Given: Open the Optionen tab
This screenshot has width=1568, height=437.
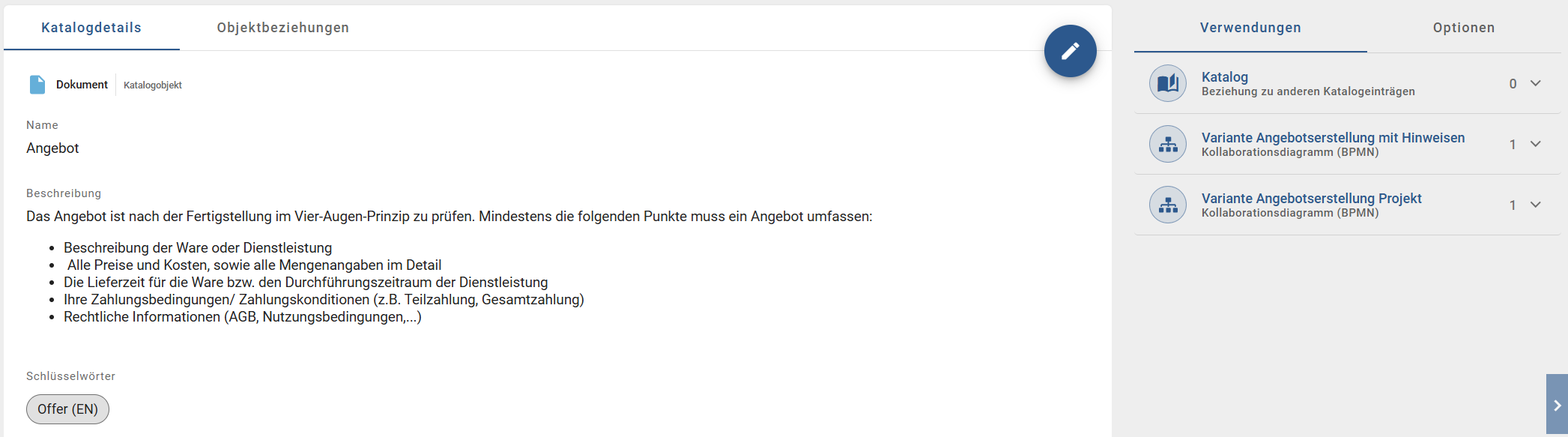Looking at the screenshot, I should 1462,27.
